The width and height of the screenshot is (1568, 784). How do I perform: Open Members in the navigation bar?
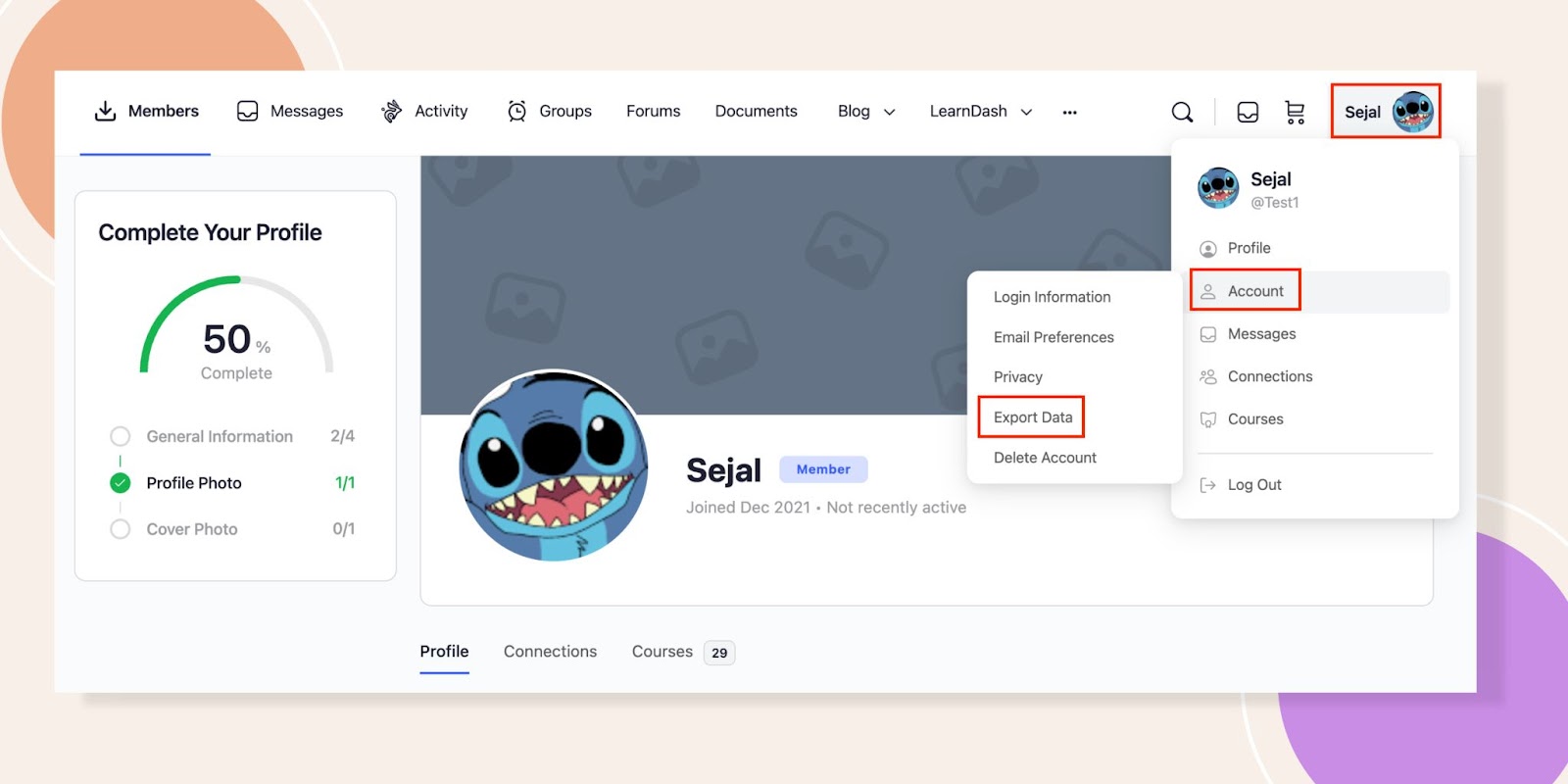tap(164, 111)
